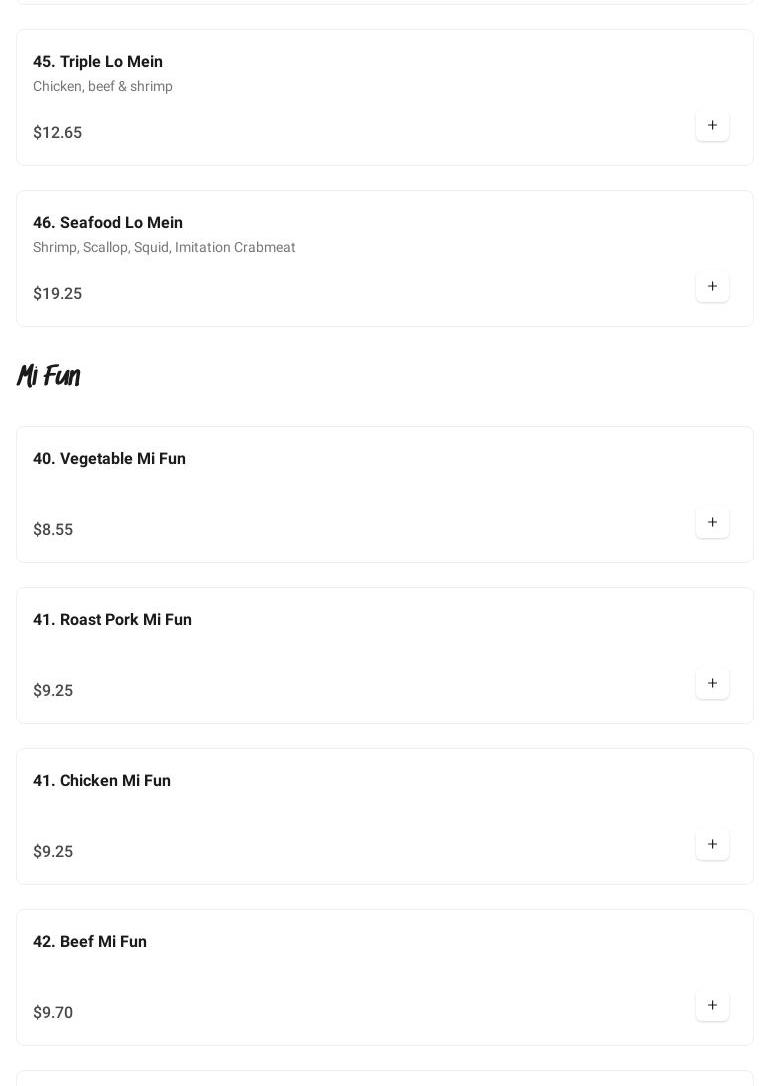The height and width of the screenshot is (1086, 770).
Task: Click the "Chicken, beef & shrimp" description
Action: (103, 87)
